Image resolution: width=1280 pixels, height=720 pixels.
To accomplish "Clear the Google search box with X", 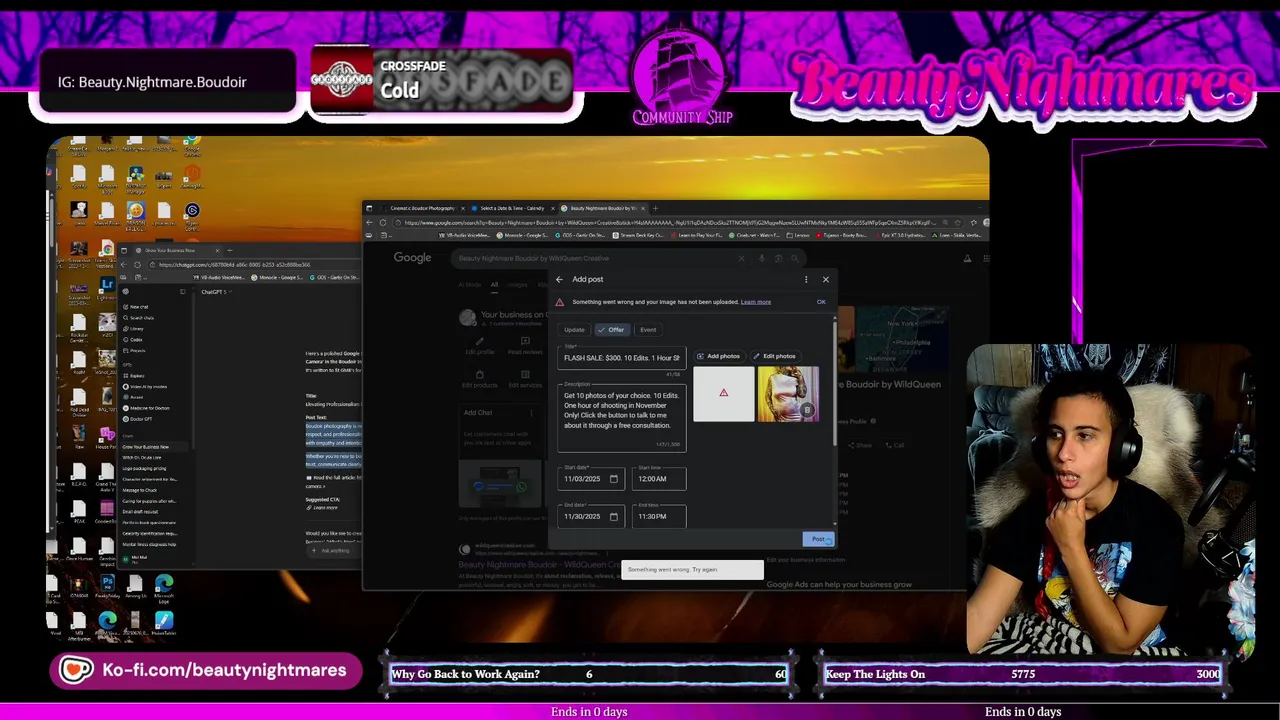I will coord(741,258).
